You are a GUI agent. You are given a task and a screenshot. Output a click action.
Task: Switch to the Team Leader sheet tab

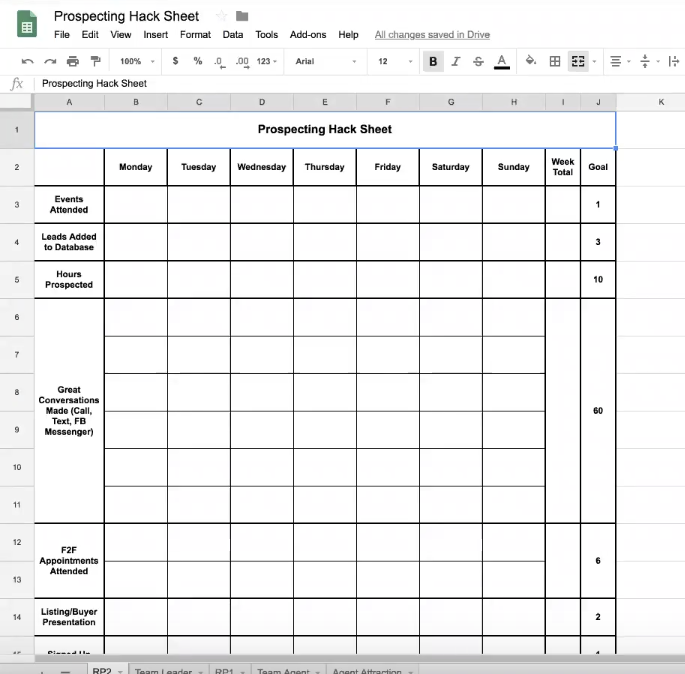tap(169, 670)
